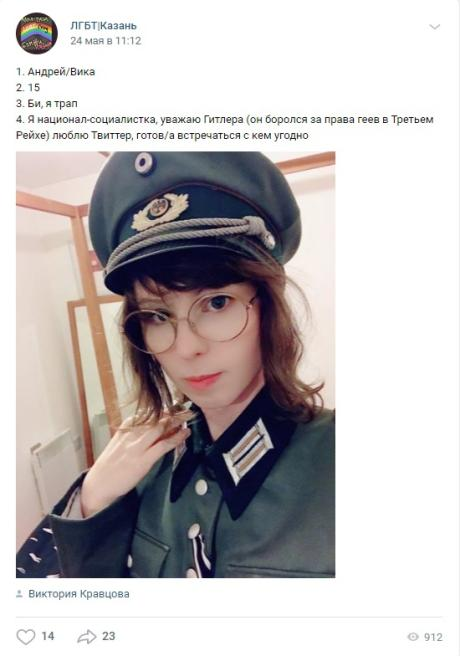Open the post options chevron
Image resolution: width=460 pixels, height=656 pixels.
tap(435, 27)
